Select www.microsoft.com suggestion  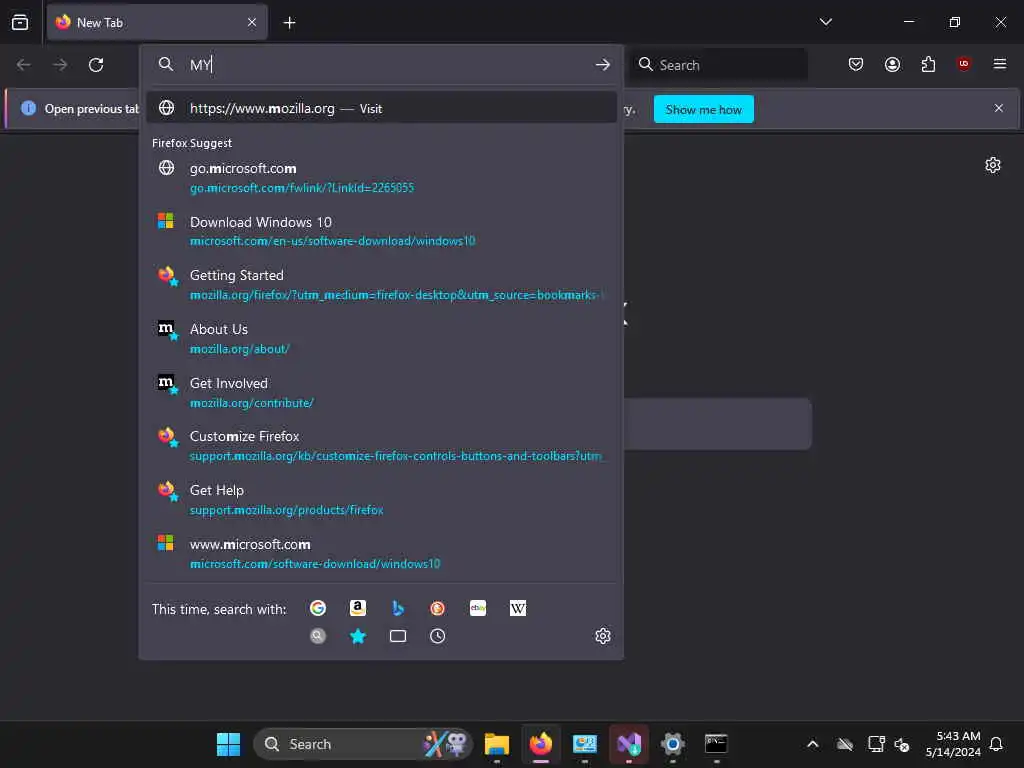click(x=381, y=554)
